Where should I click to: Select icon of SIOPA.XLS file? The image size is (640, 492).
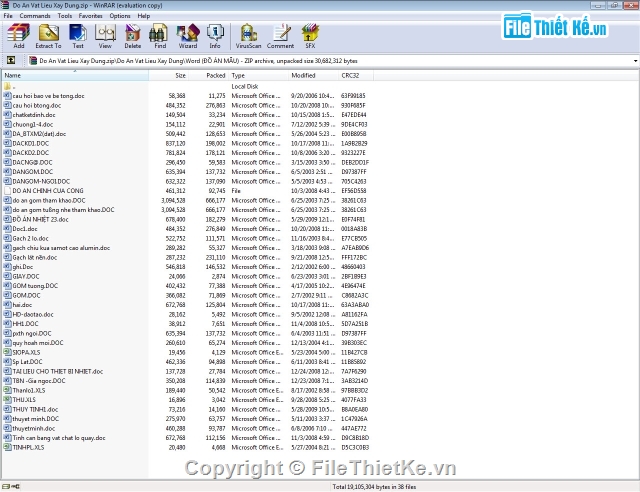coord(7,352)
